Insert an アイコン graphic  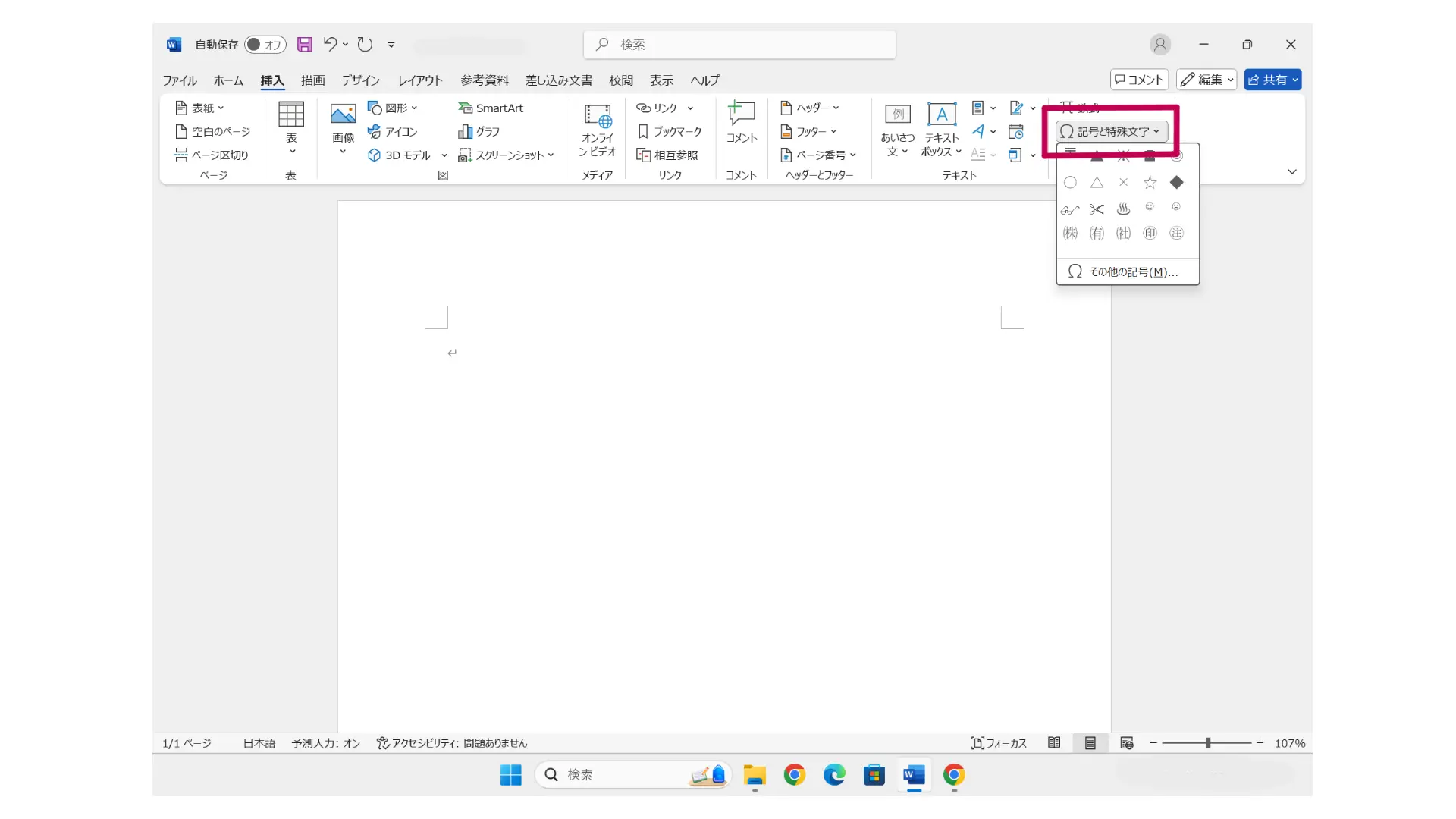393,132
